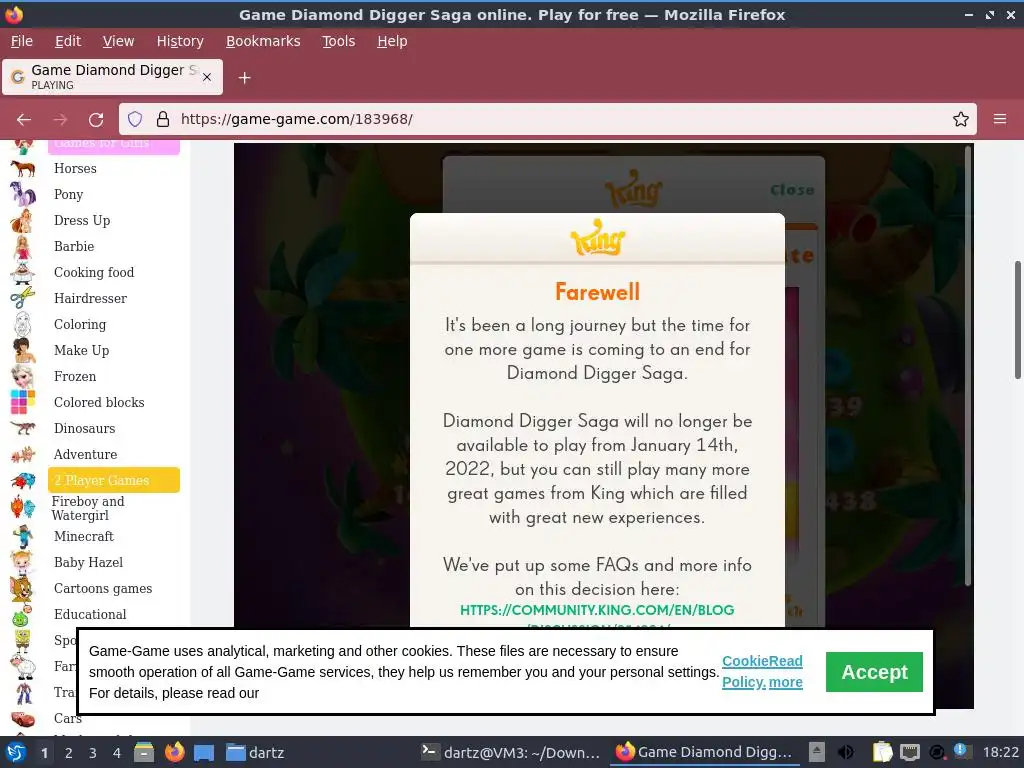The image size is (1024, 768).
Task: Open the Dress Up games link
Action: pos(82,221)
